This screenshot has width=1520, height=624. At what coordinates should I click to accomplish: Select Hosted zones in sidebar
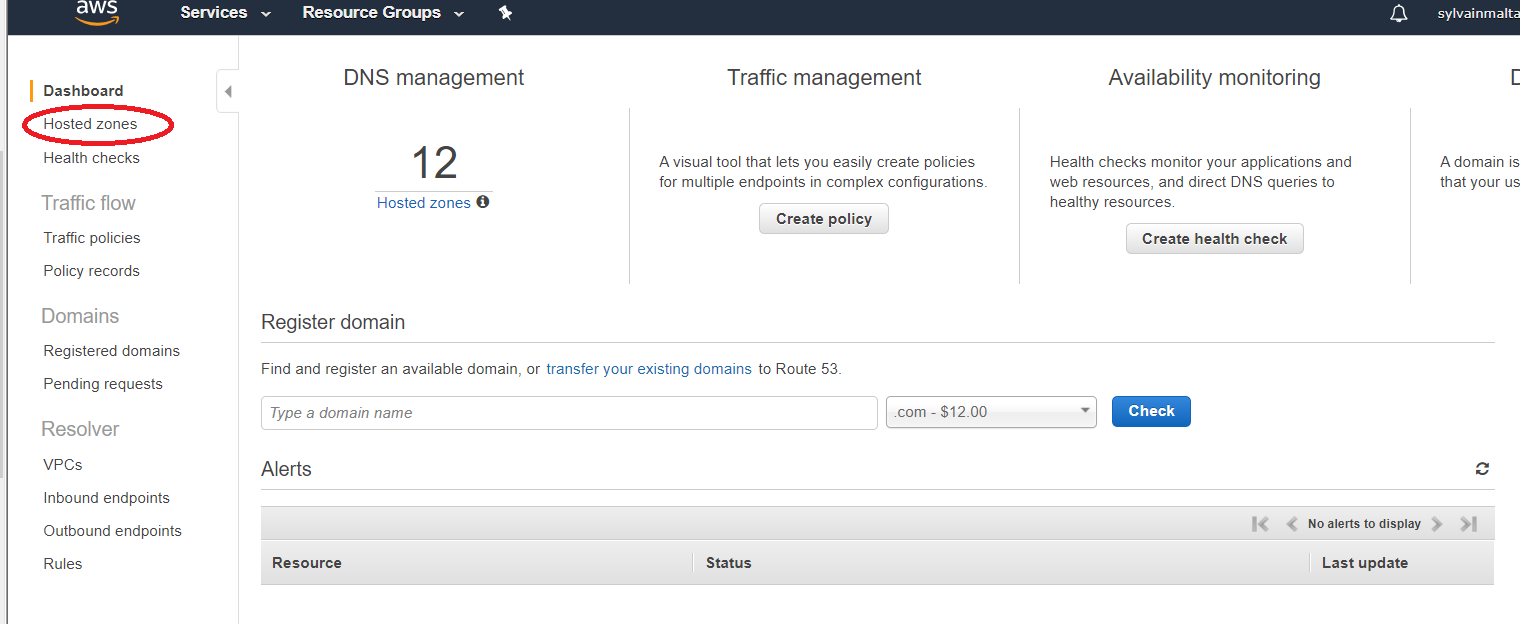click(90, 124)
